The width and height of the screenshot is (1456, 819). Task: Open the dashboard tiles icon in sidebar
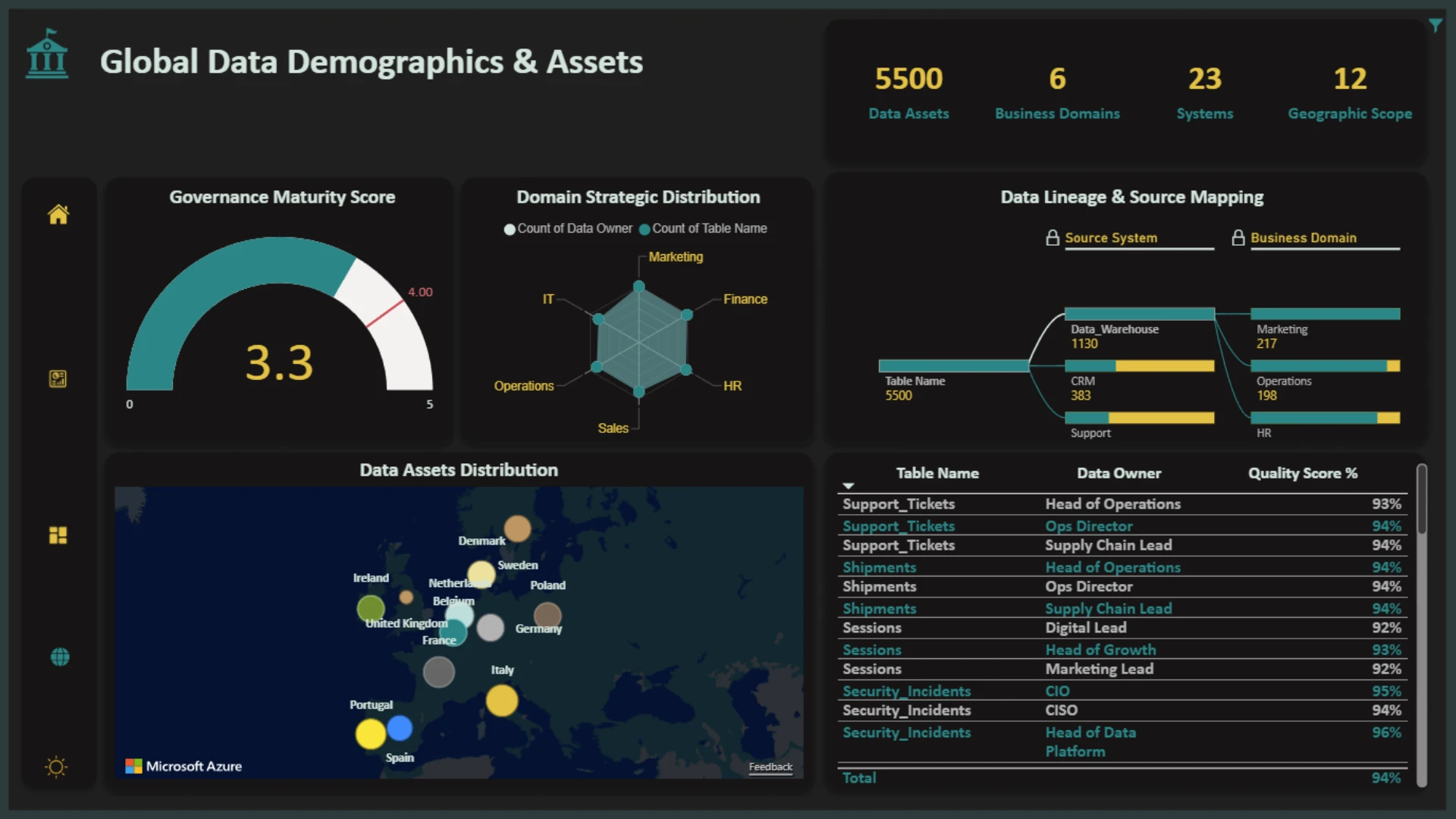click(58, 535)
